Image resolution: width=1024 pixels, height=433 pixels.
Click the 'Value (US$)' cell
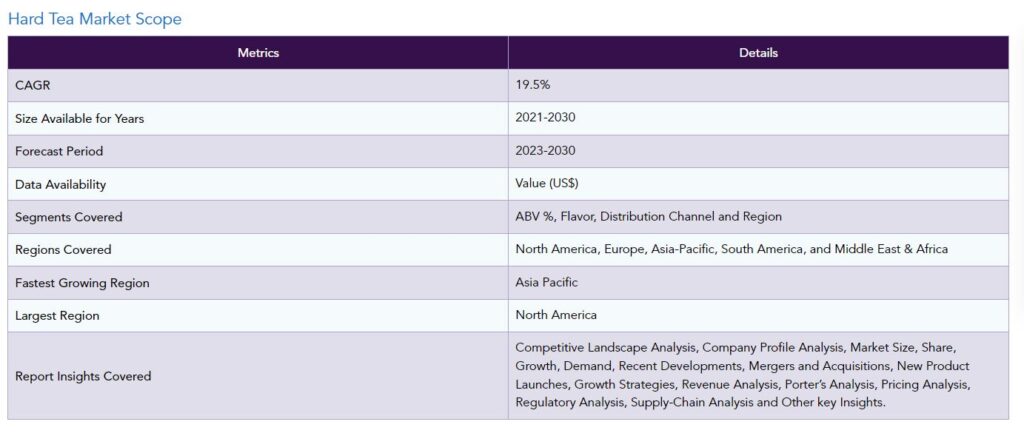coord(758,184)
